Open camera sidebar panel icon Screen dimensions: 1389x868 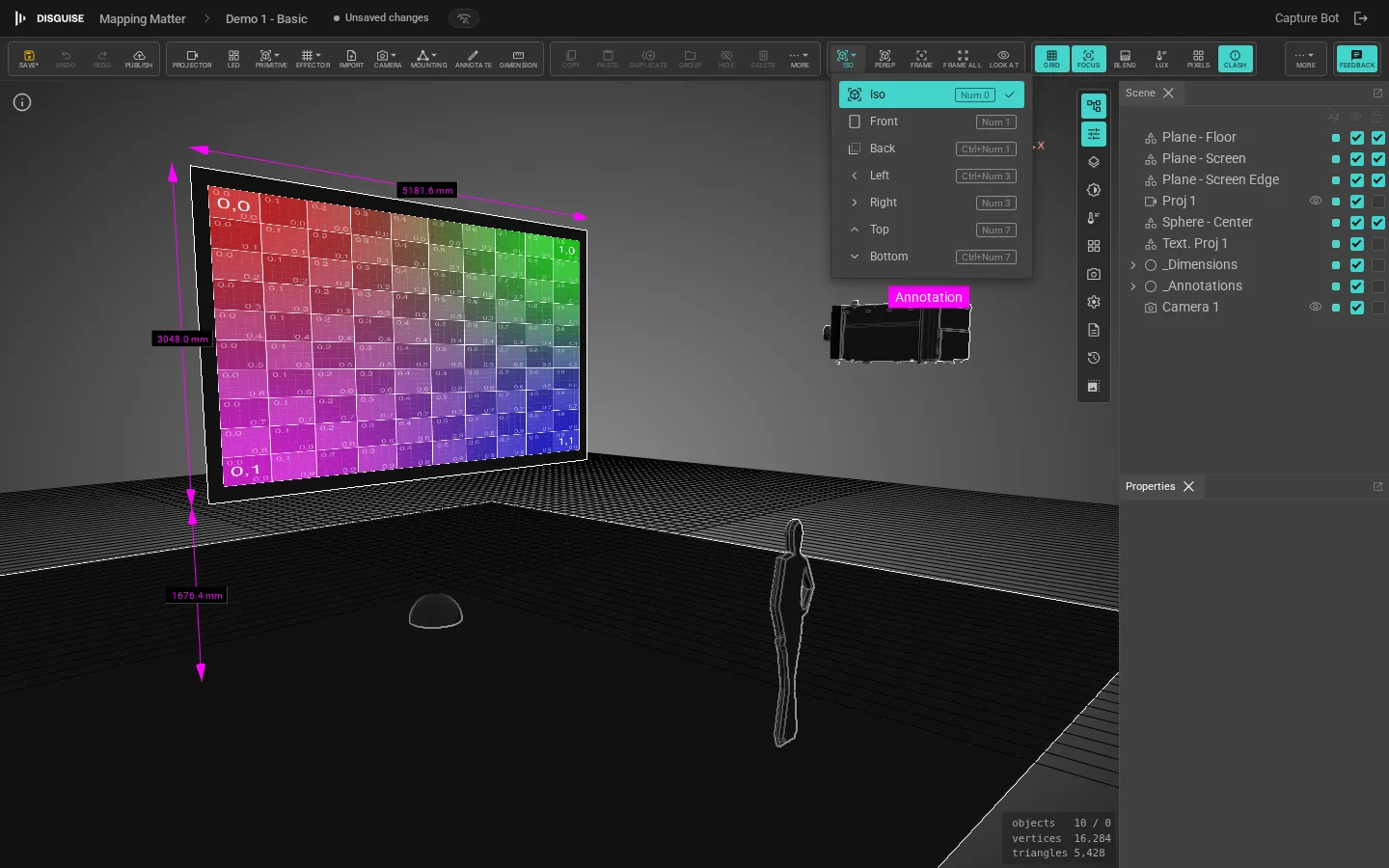click(x=1093, y=274)
